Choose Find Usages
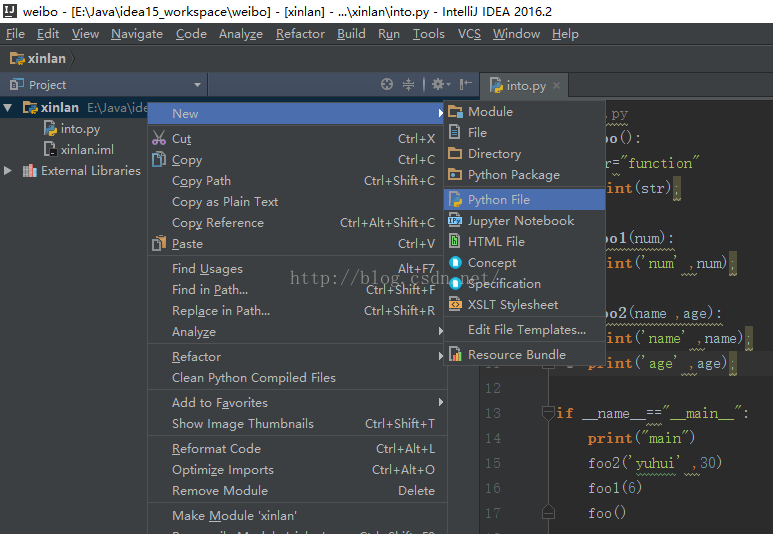 point(297,268)
